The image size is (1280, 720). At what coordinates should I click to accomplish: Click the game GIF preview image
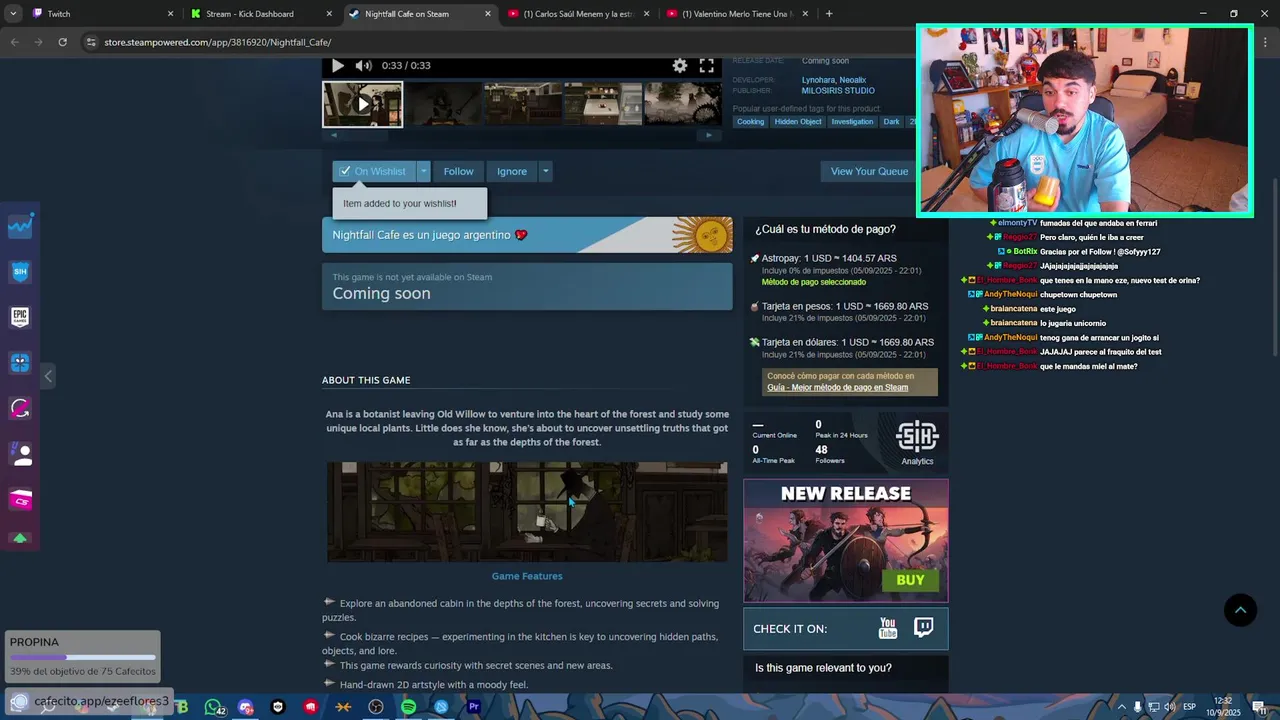click(527, 512)
